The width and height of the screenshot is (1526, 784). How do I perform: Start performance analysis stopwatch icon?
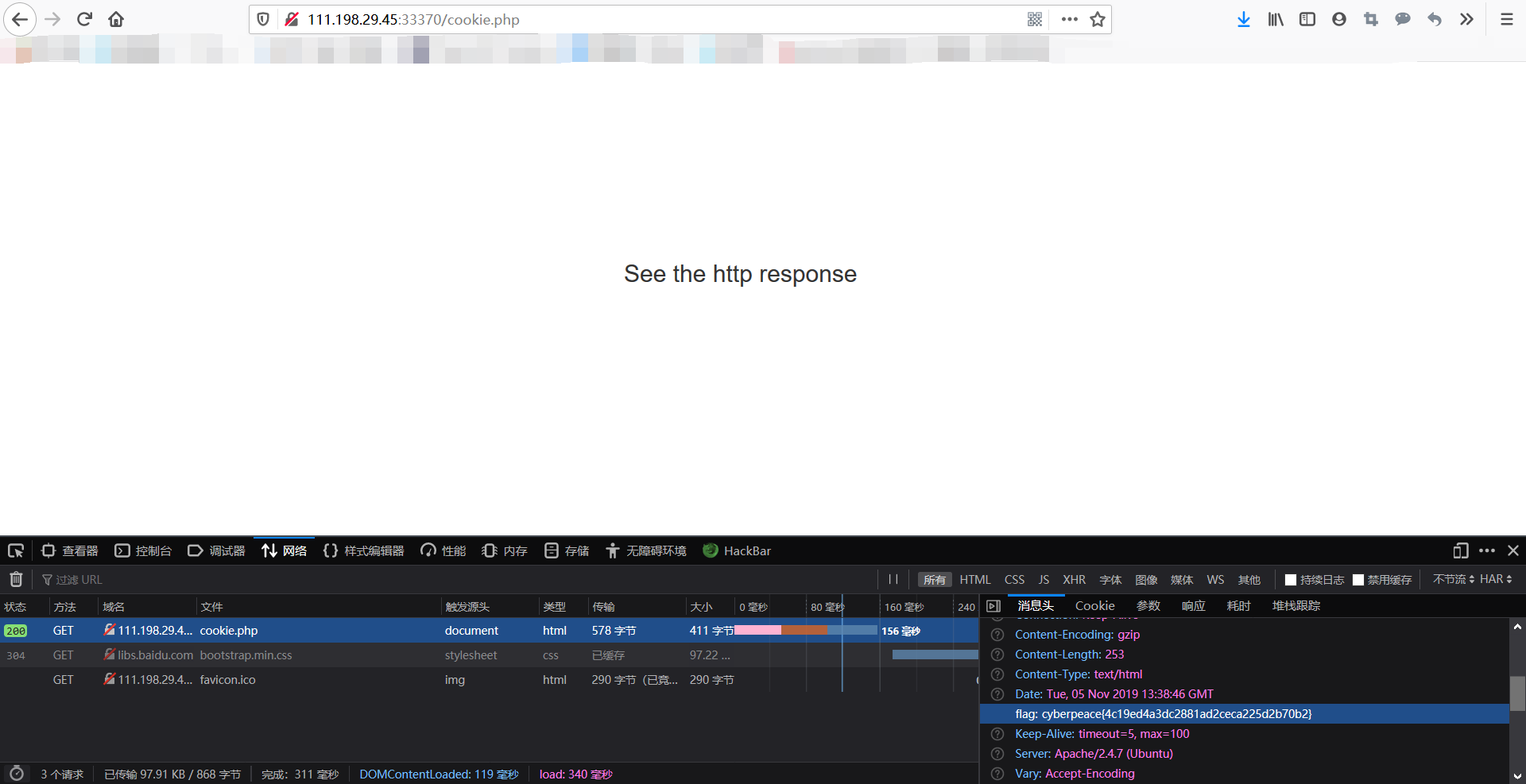16,774
